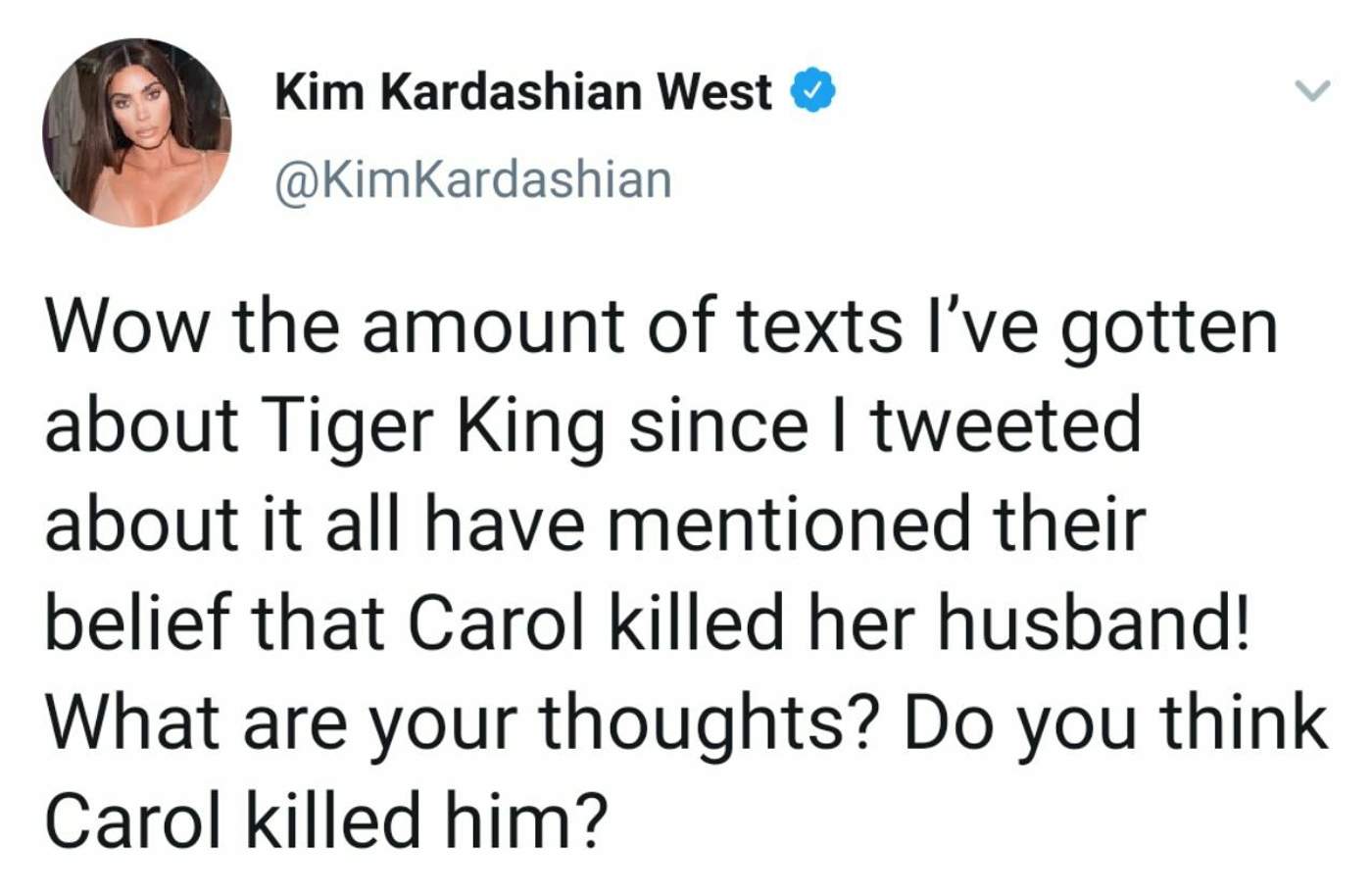Click "West" in the display name
This screenshot has height=894, width=1372.
pyautogui.click(x=714, y=92)
